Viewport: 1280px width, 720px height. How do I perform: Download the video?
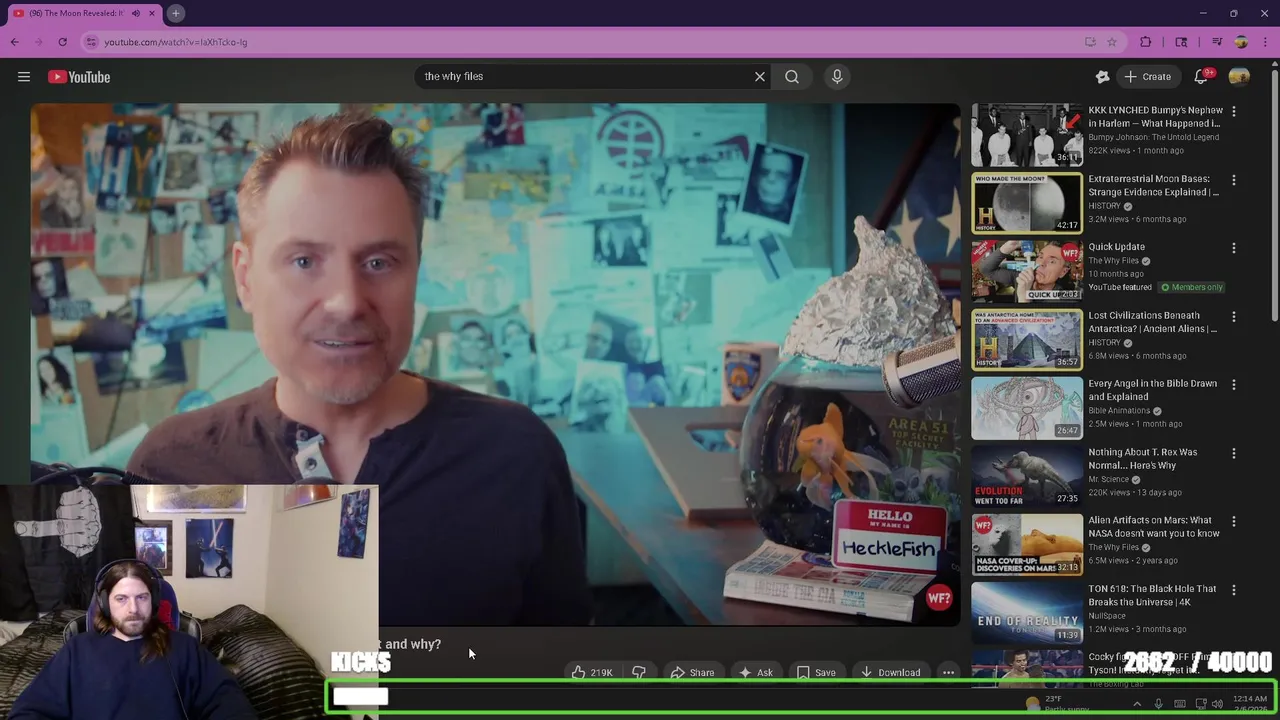(x=890, y=673)
